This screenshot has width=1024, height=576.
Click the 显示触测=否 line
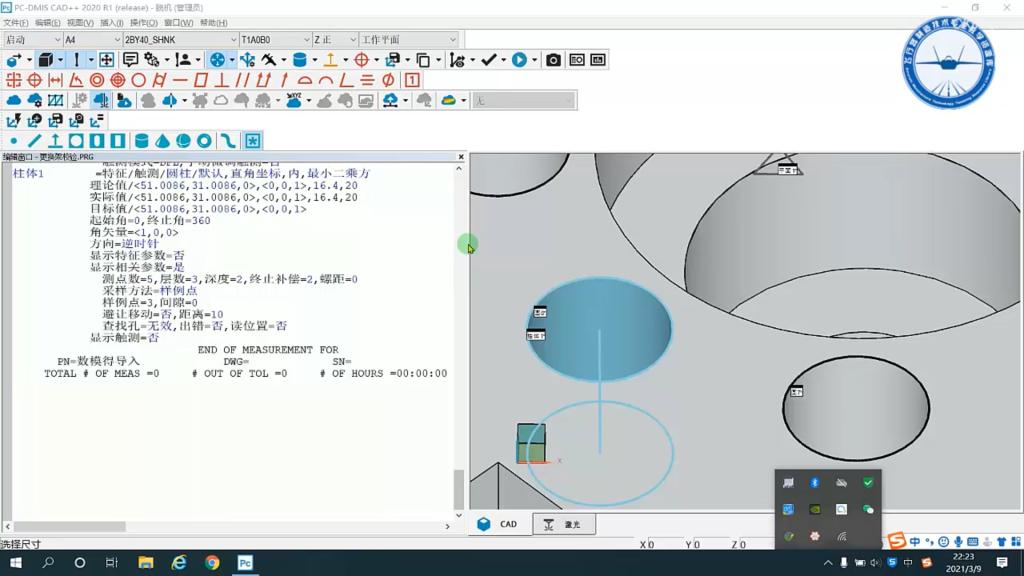coord(124,338)
